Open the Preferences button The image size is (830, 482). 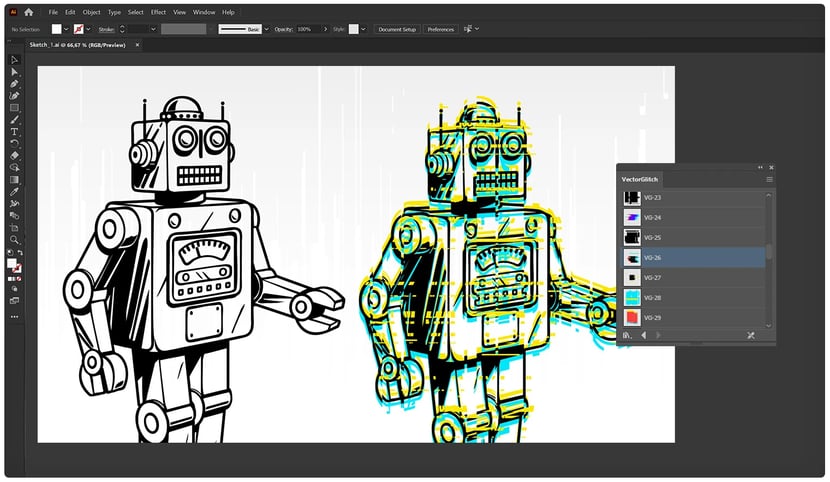click(440, 29)
